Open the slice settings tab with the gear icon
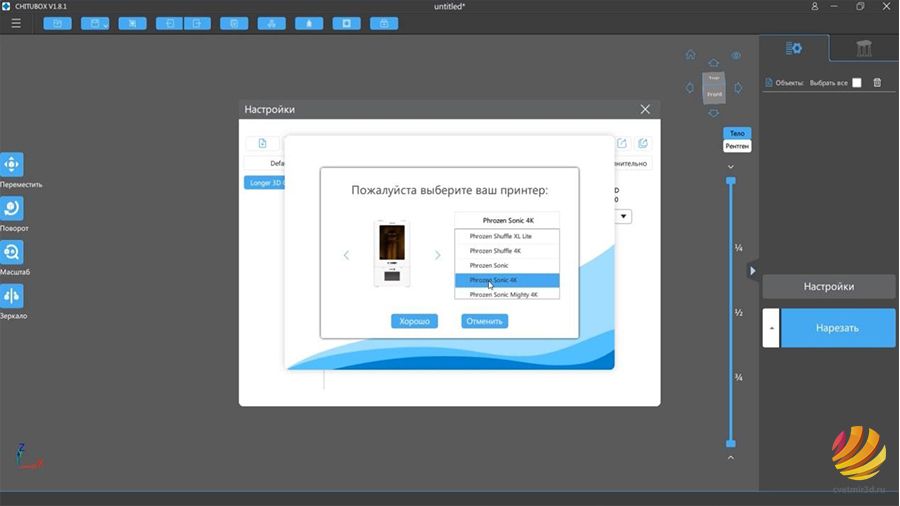This screenshot has height=506, width=900. pyautogui.click(x=794, y=48)
